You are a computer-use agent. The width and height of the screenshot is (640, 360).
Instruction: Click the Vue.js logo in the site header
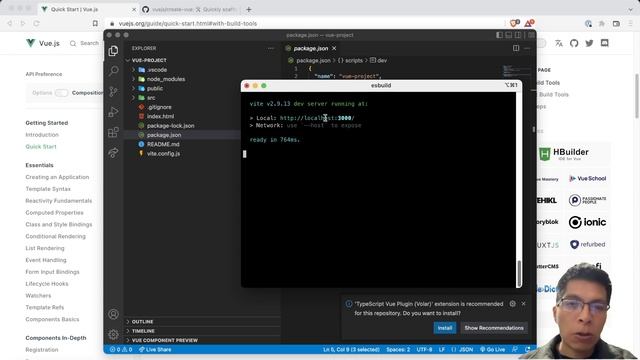click(43, 43)
